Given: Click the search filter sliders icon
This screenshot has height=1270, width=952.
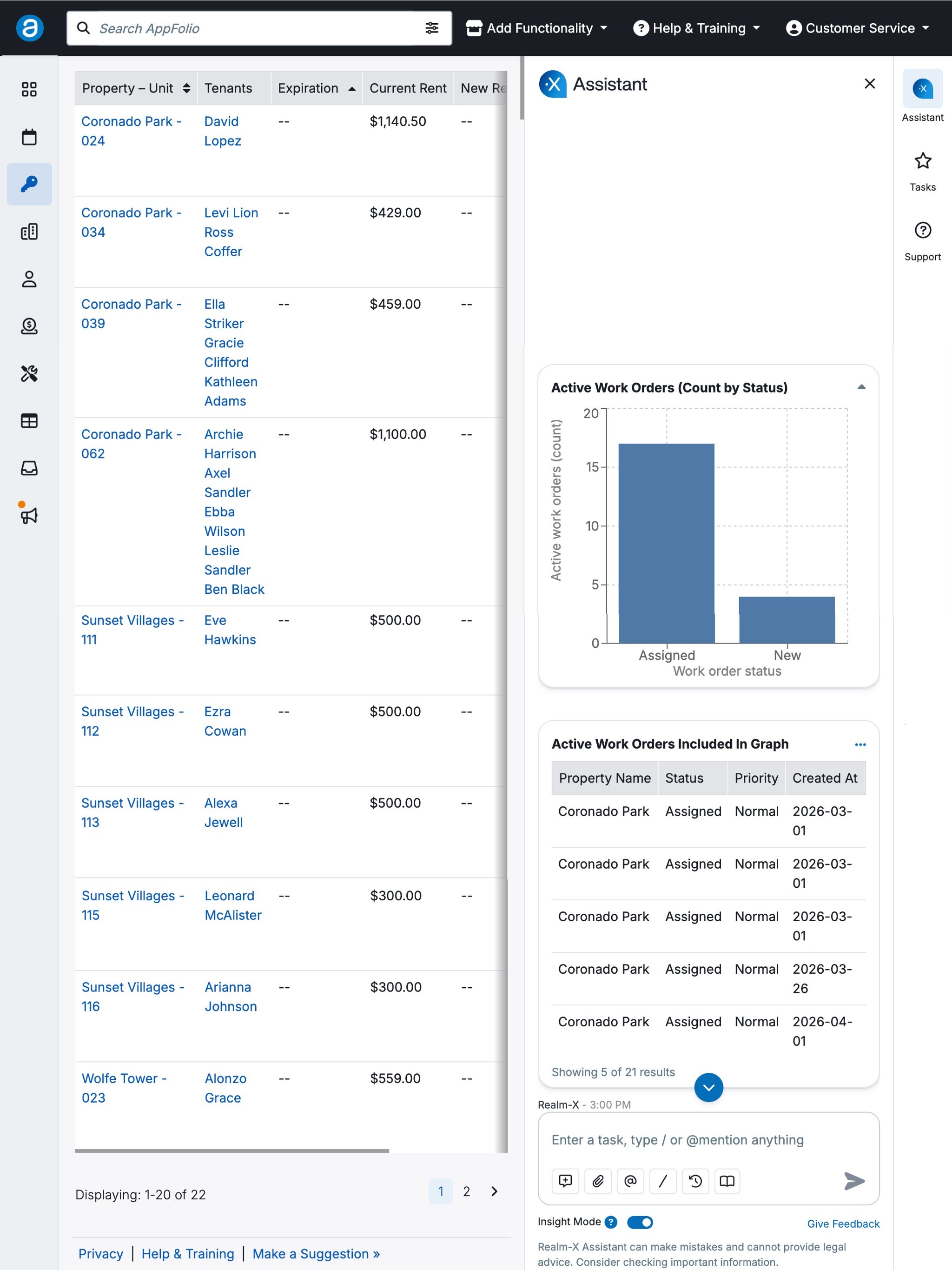Looking at the screenshot, I should [431, 28].
